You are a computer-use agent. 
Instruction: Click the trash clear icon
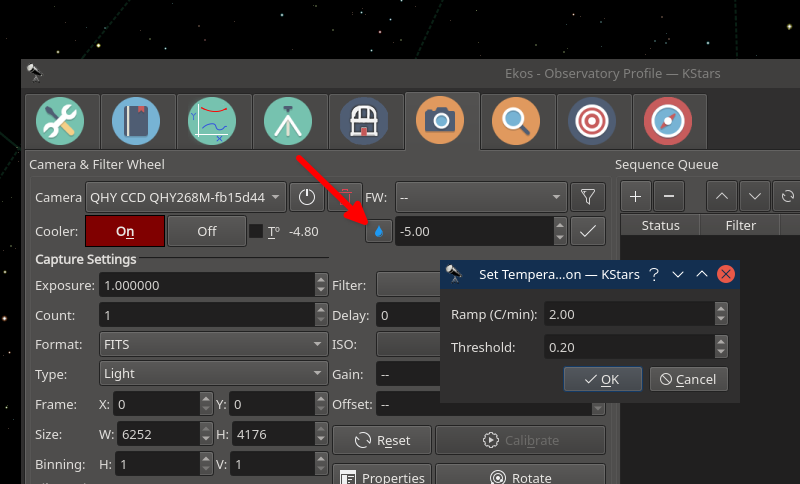tap(345, 197)
